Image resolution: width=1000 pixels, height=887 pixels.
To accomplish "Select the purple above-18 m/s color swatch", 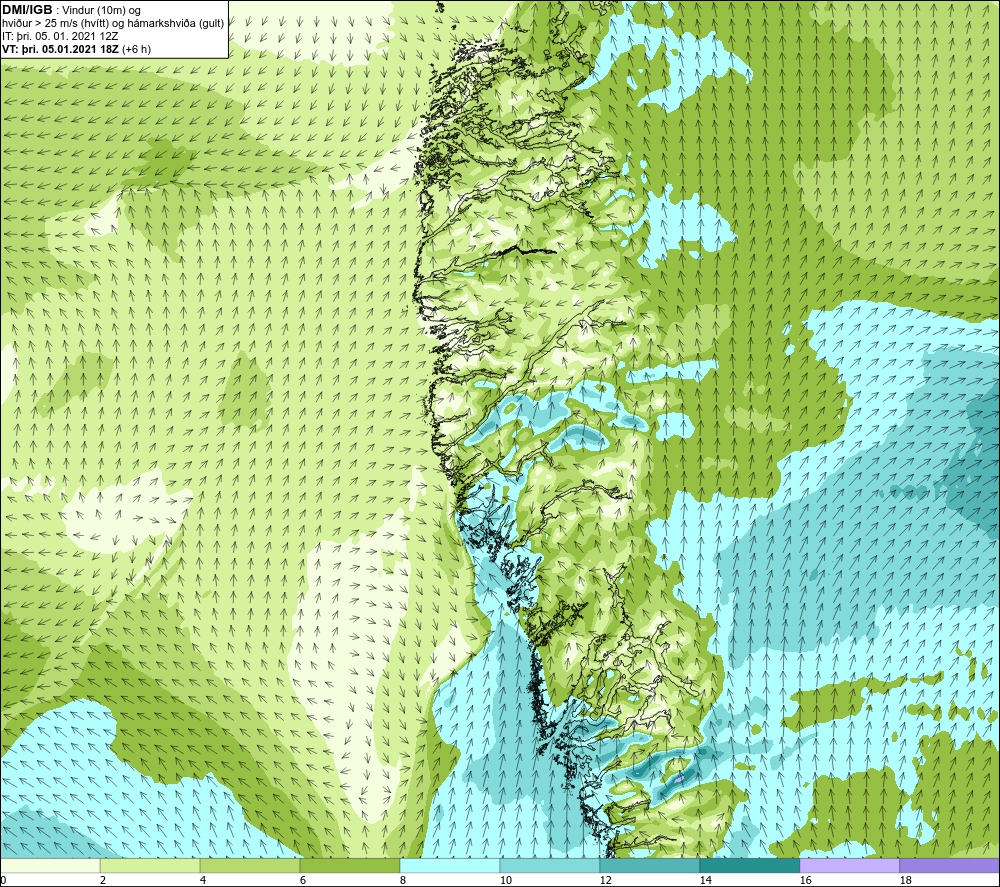I will (950, 865).
